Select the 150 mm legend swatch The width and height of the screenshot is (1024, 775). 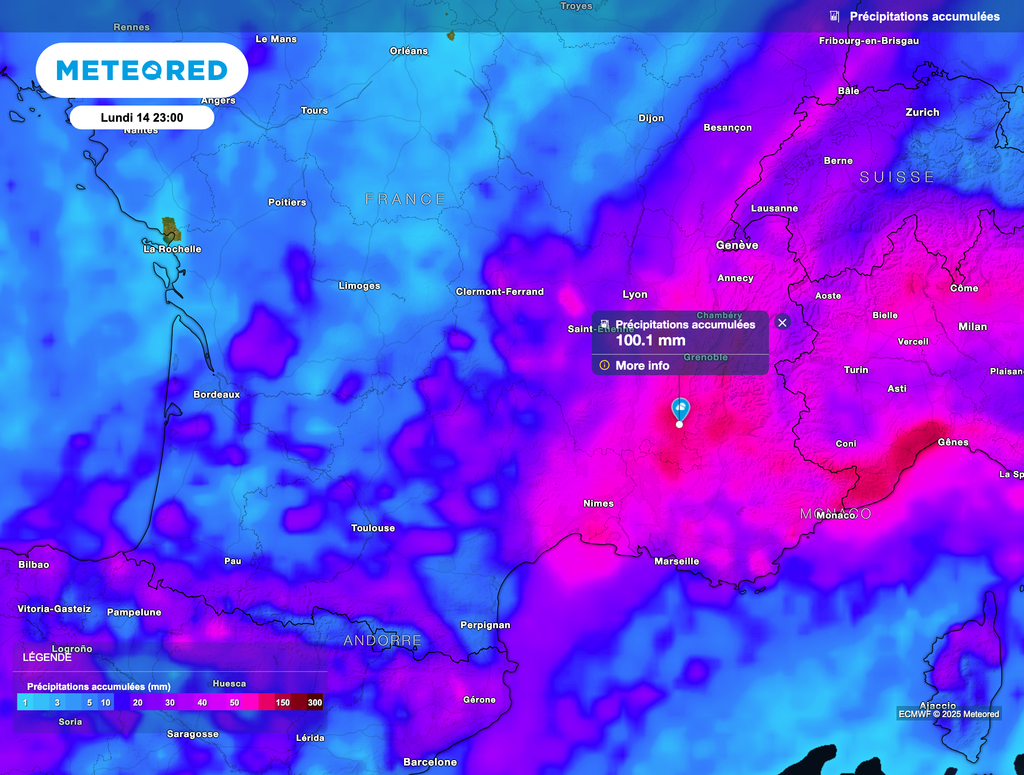point(283,703)
